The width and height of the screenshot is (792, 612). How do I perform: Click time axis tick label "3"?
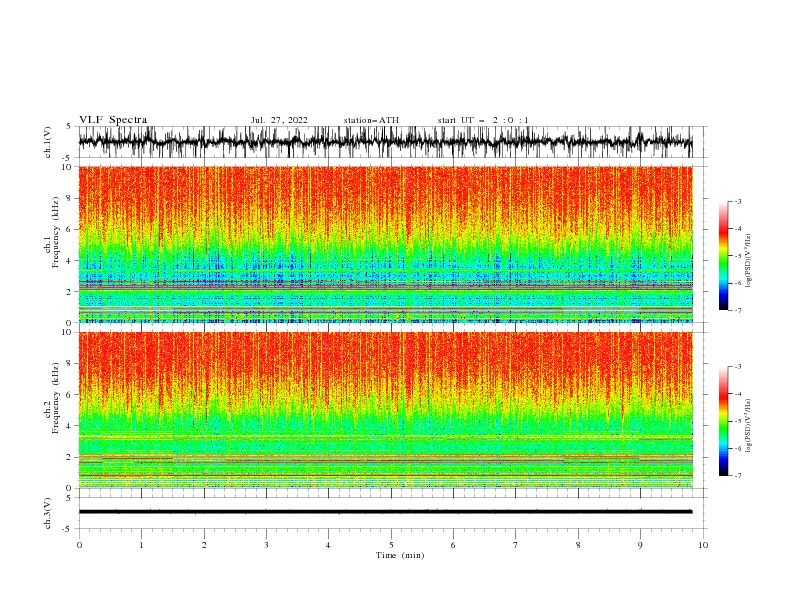(266, 545)
